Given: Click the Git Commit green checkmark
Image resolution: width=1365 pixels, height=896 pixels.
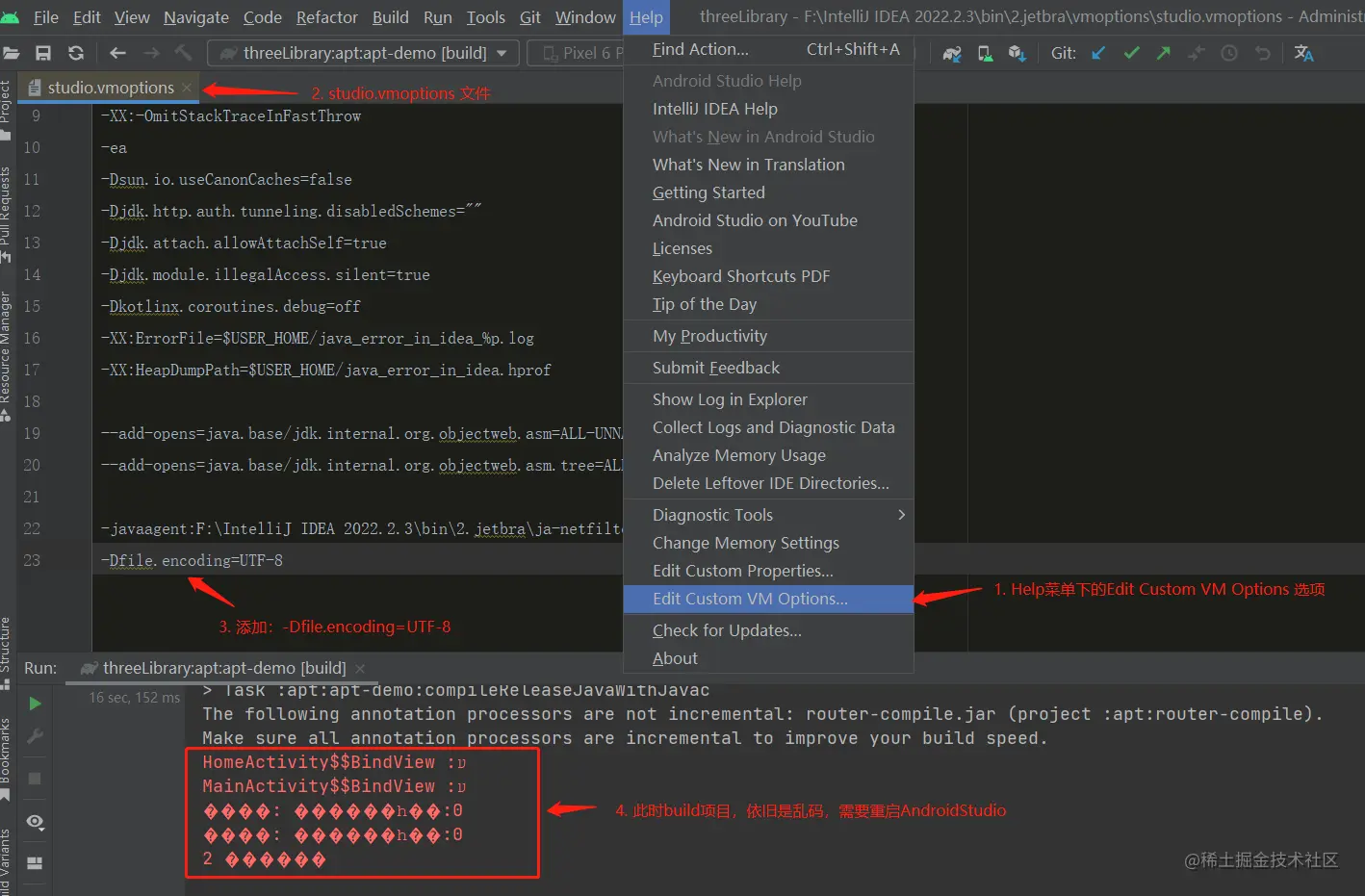Looking at the screenshot, I should coord(1131,53).
